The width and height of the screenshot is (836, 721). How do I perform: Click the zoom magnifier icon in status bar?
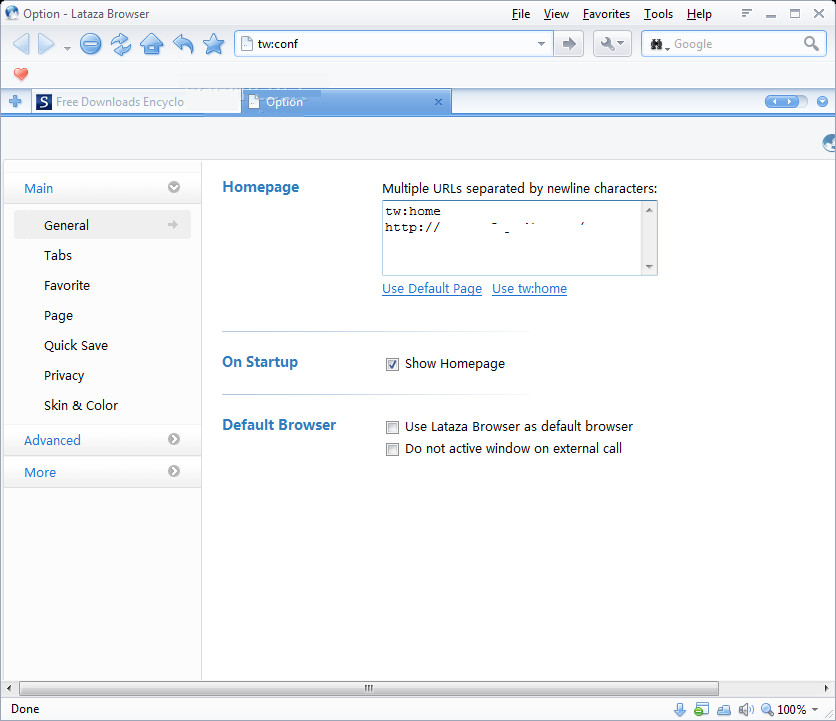767,709
